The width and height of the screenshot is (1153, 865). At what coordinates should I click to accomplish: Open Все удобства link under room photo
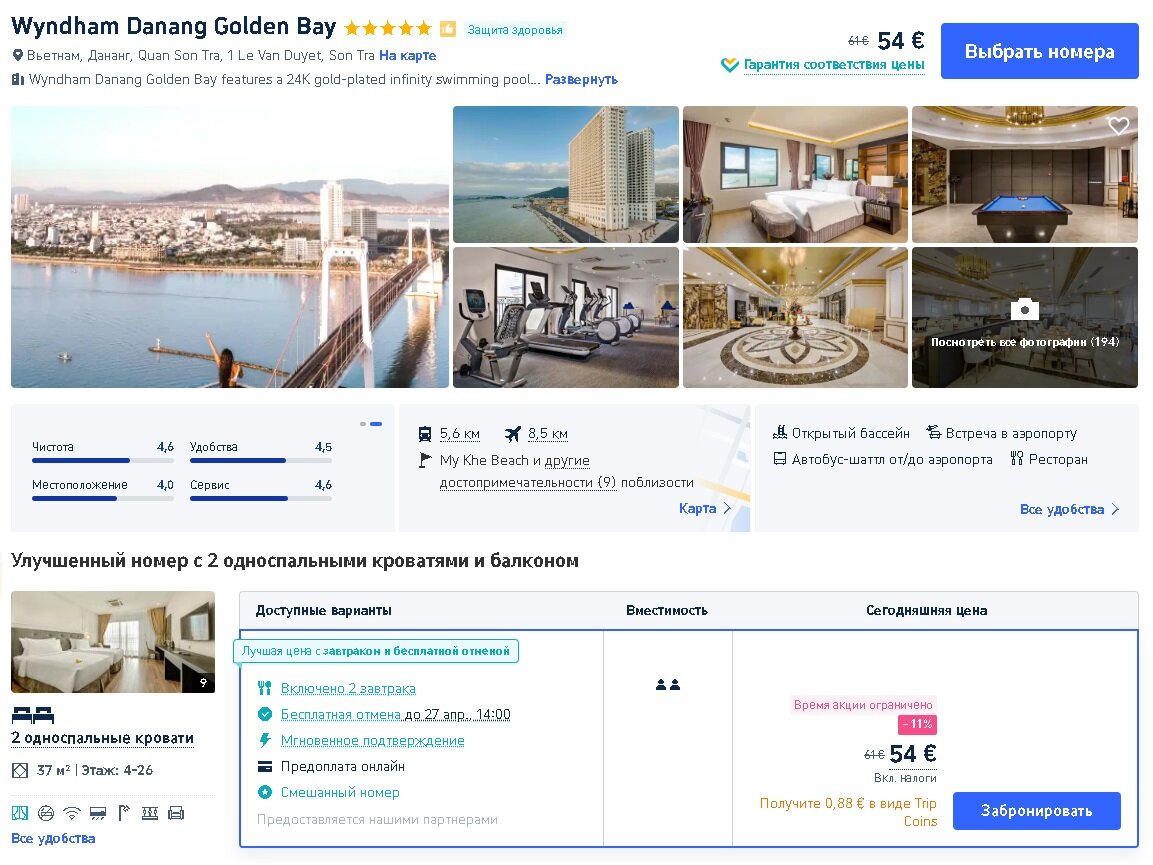[53, 839]
